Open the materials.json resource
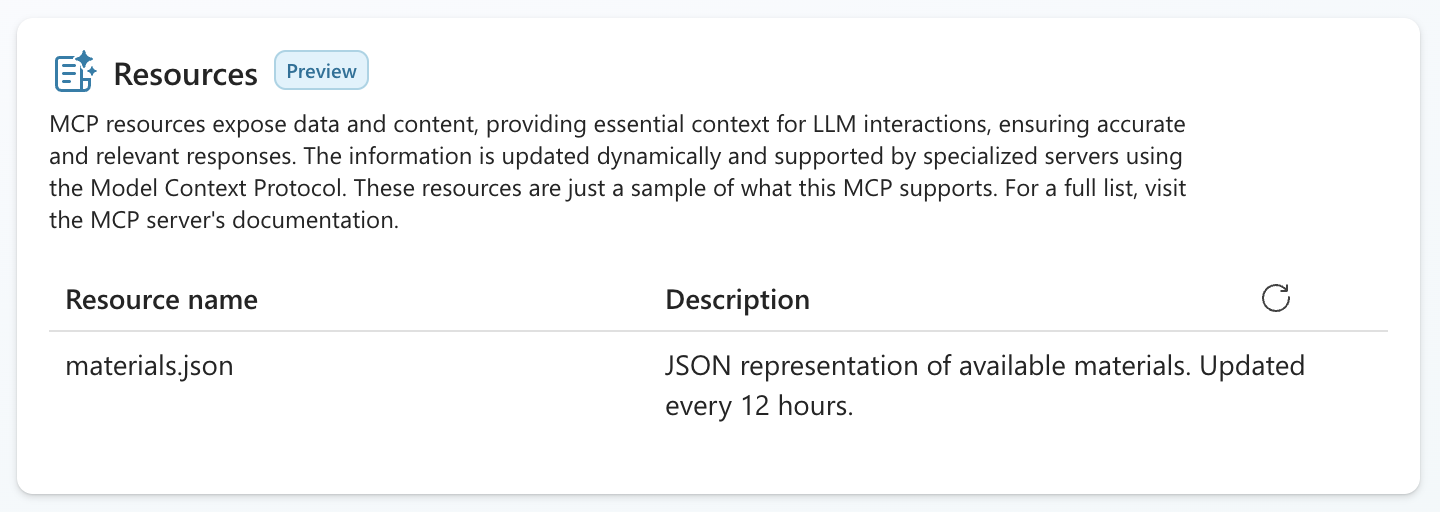The image size is (1440, 512). point(149,366)
